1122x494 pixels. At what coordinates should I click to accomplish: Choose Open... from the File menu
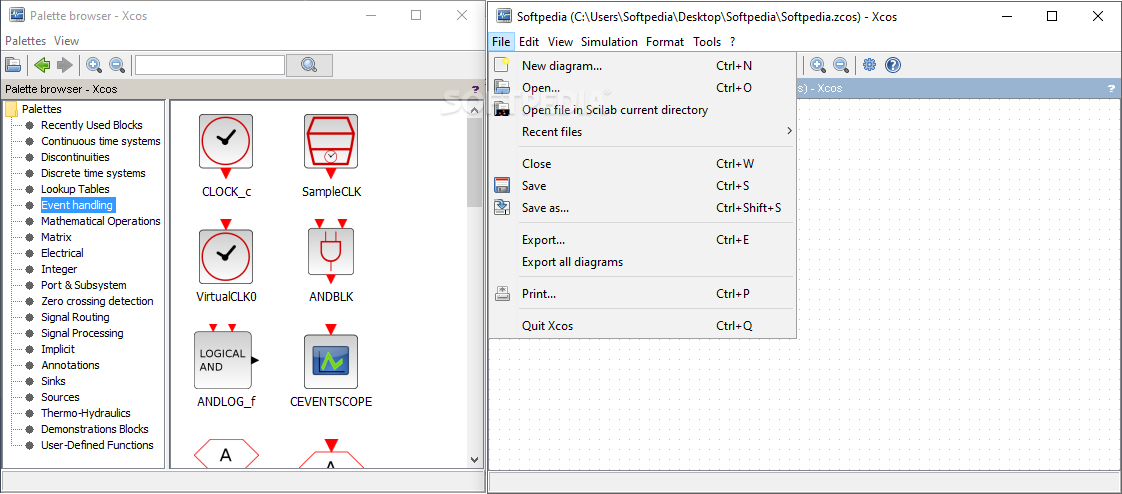click(643, 88)
